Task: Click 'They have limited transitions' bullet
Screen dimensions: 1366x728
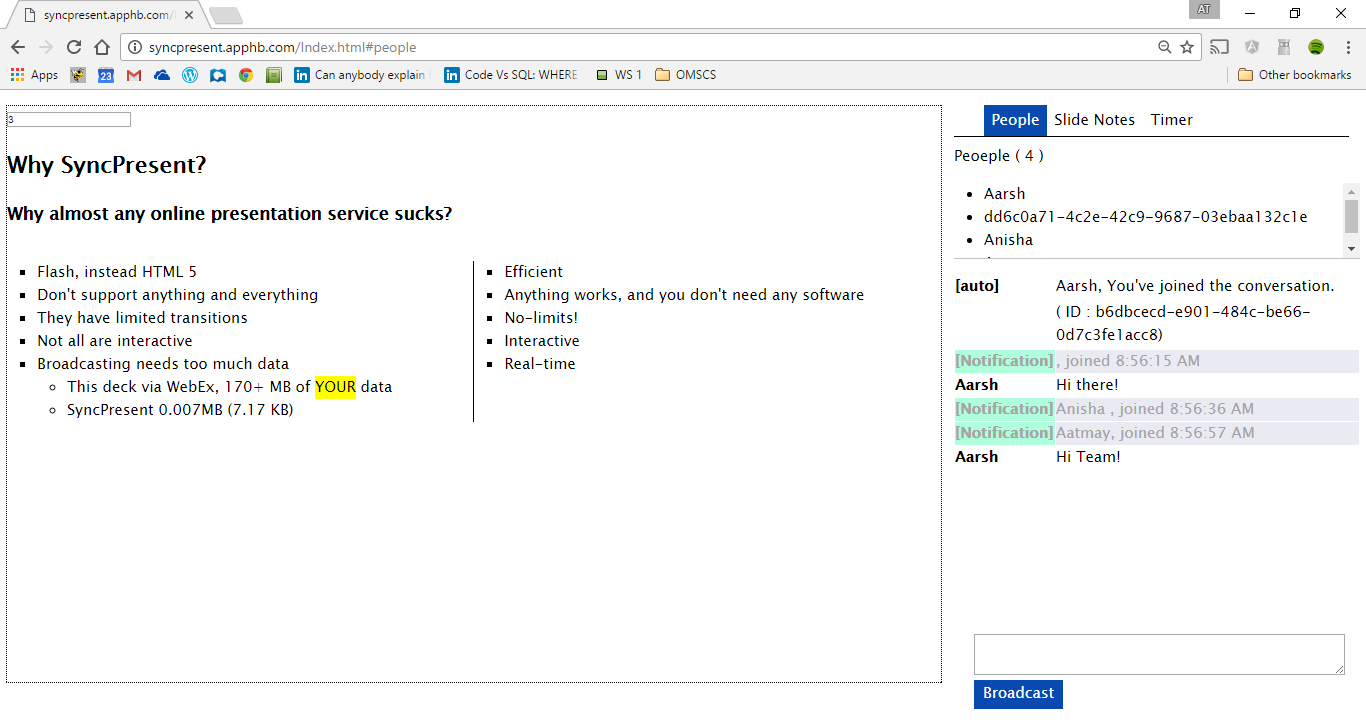Action: pos(142,318)
